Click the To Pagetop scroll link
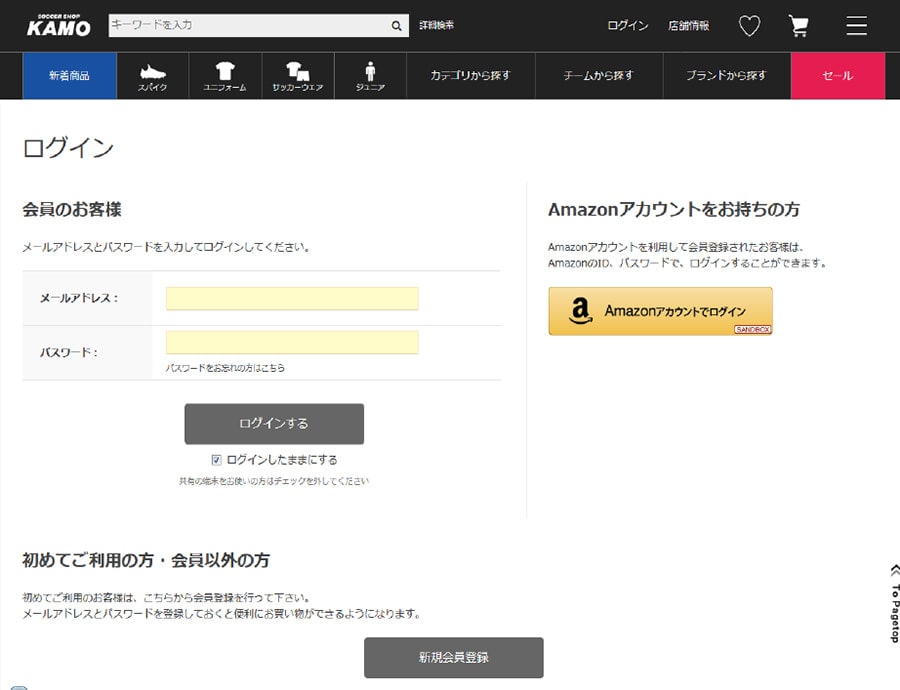900x690 pixels. click(x=894, y=602)
